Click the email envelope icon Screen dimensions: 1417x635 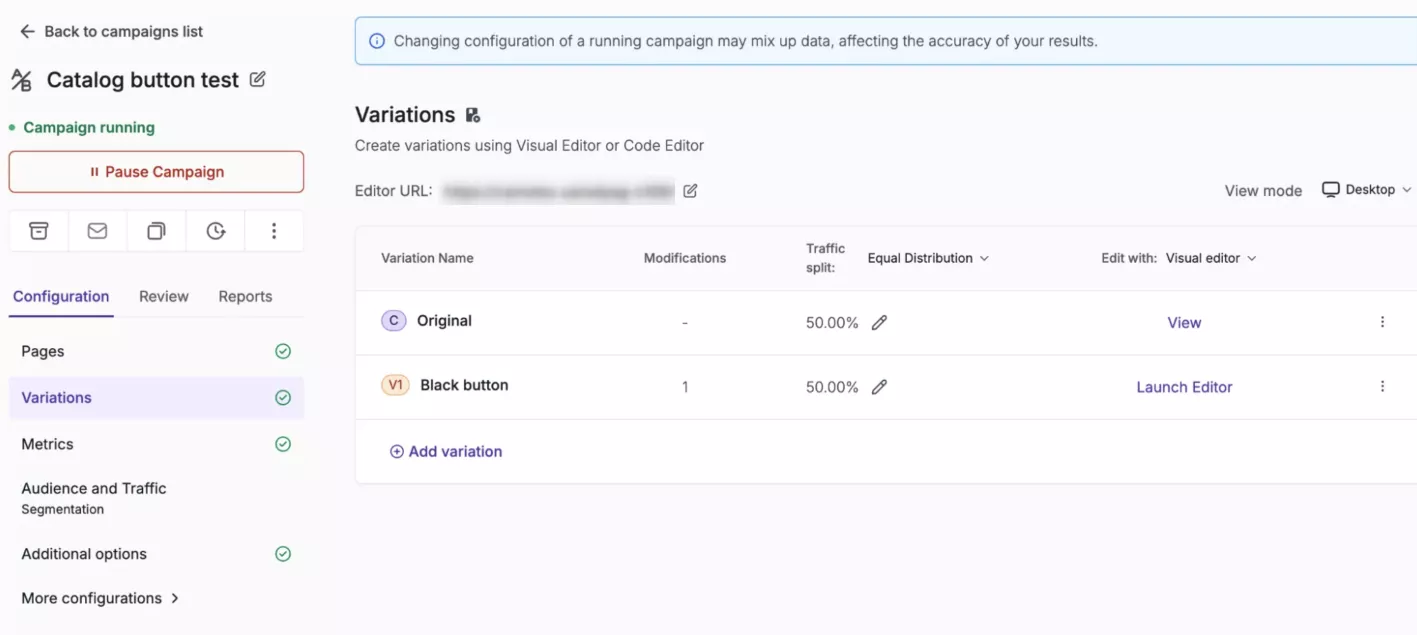[97, 231]
